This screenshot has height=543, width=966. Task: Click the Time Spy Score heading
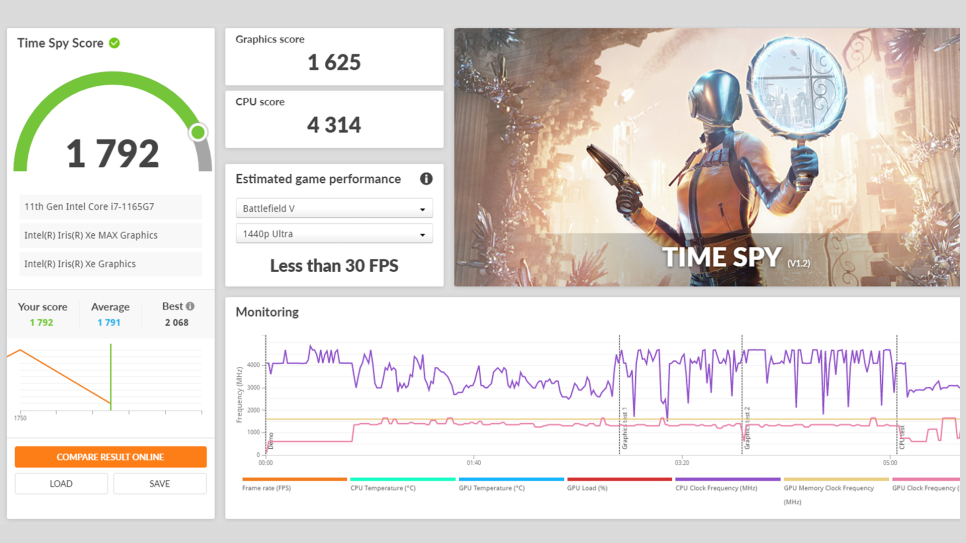tap(60, 43)
